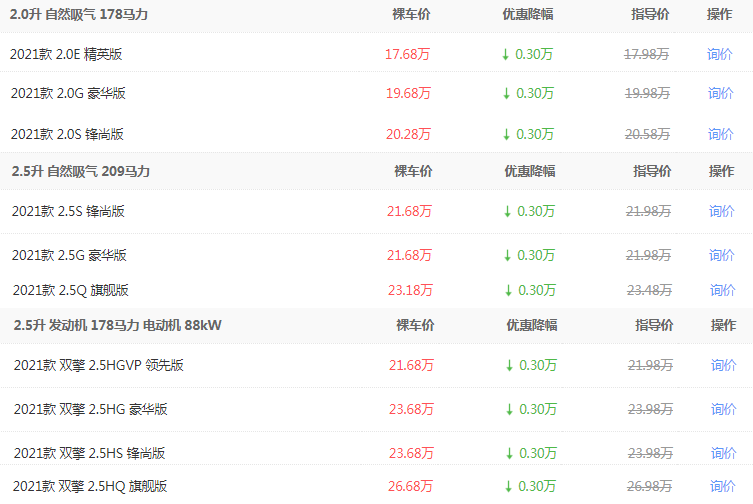The width and height of the screenshot is (753, 504).
Task: Click 询价 for 双擎 2.5HS 锋尚版
Action: 724,453
